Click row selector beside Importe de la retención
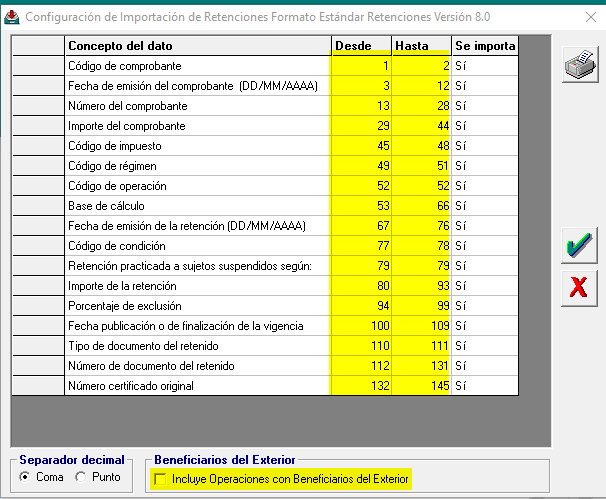 pyautogui.click(x=38, y=286)
